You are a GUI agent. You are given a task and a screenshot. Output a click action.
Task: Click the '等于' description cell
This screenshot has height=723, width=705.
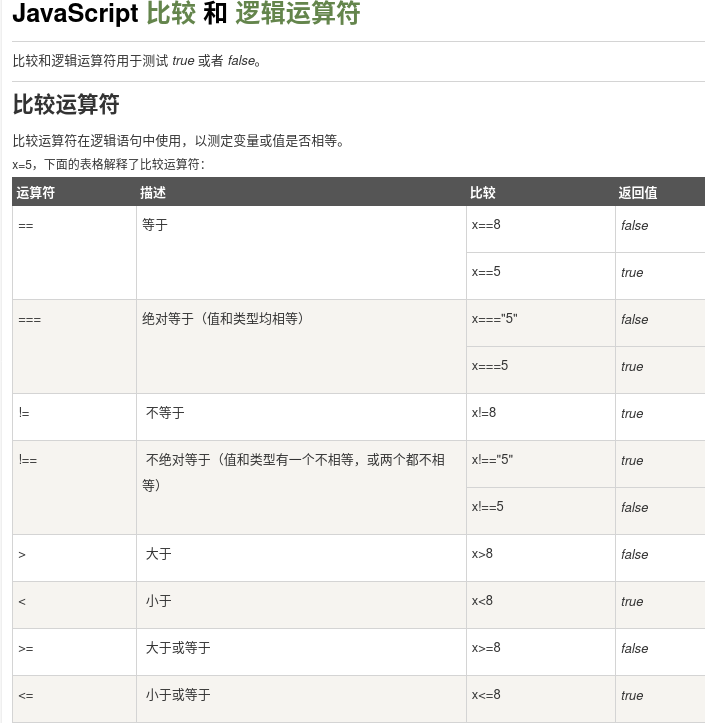point(302,253)
